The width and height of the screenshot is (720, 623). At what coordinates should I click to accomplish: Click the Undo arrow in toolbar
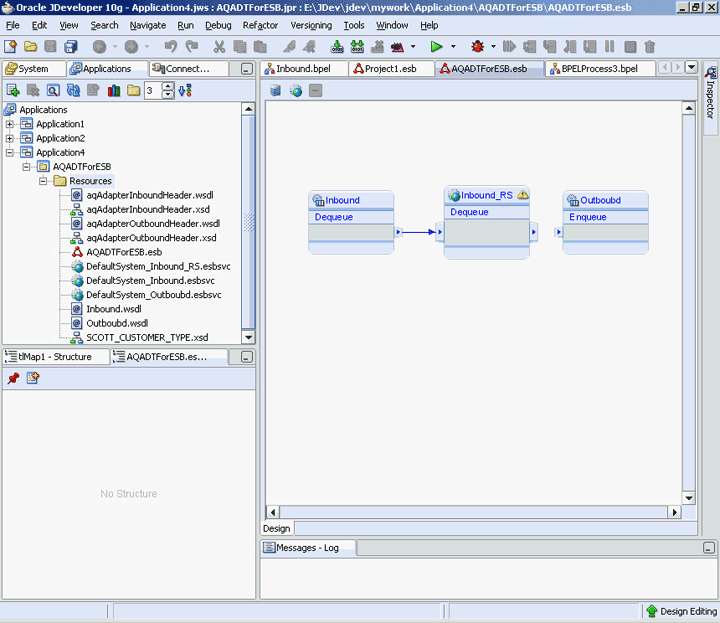point(170,47)
